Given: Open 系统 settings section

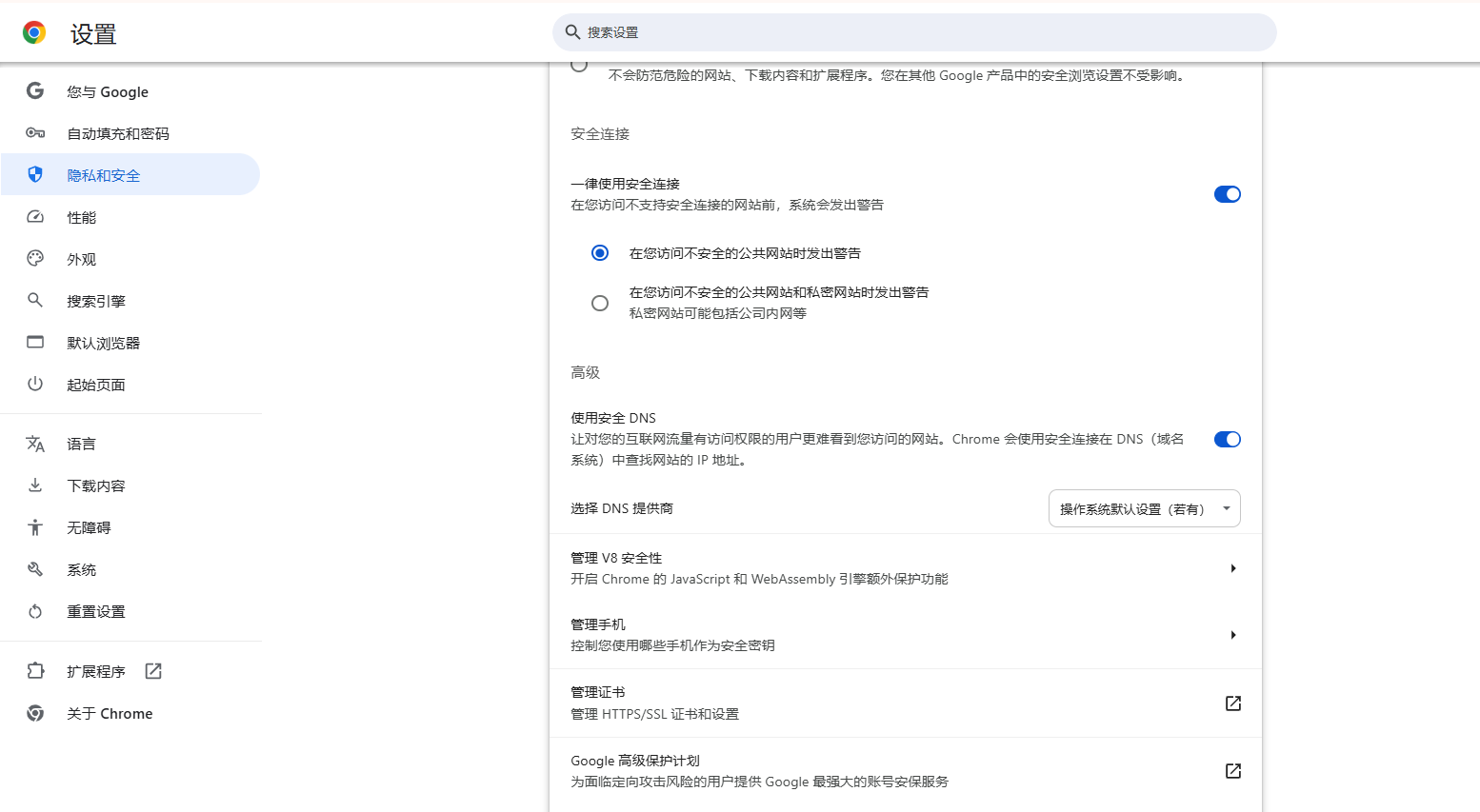Looking at the screenshot, I should tap(130, 569).
